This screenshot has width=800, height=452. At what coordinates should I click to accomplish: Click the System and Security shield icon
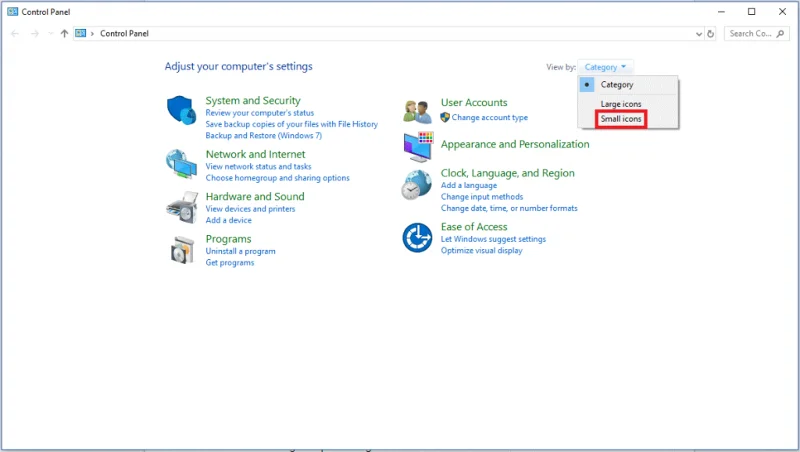point(181,110)
